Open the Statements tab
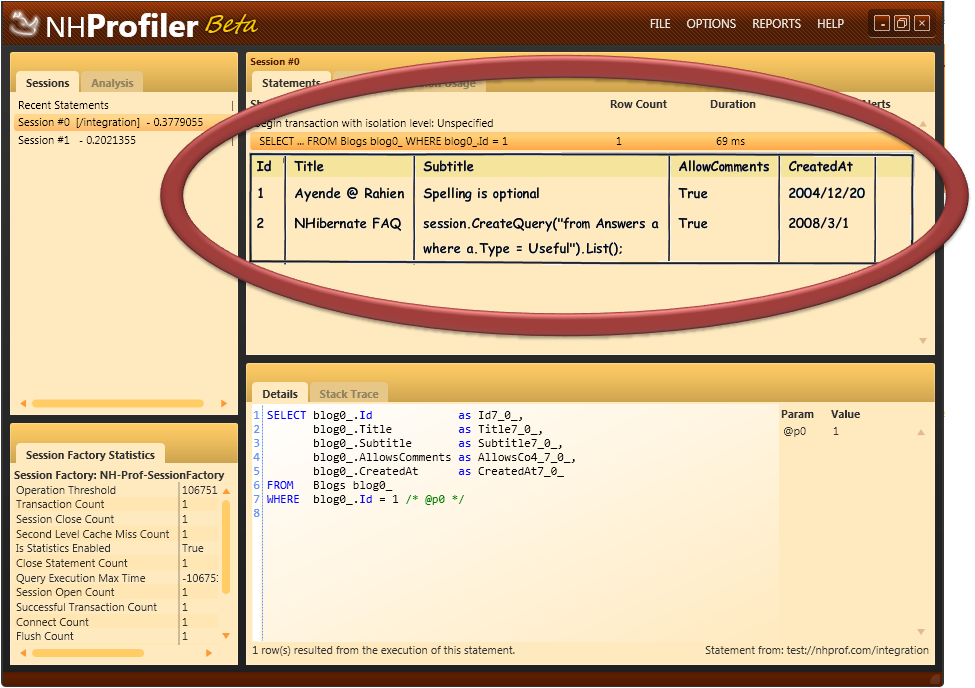Viewport: 975px width, 688px height. (290, 83)
